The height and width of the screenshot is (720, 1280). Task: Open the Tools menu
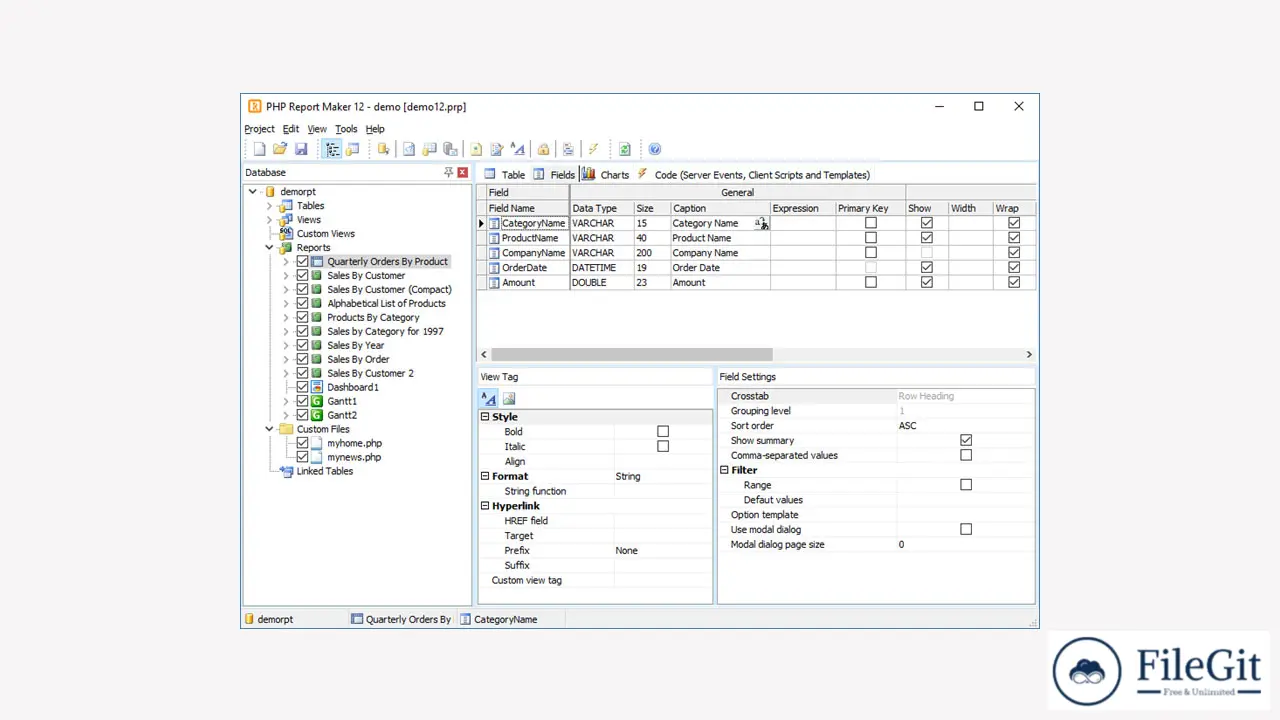pos(346,129)
